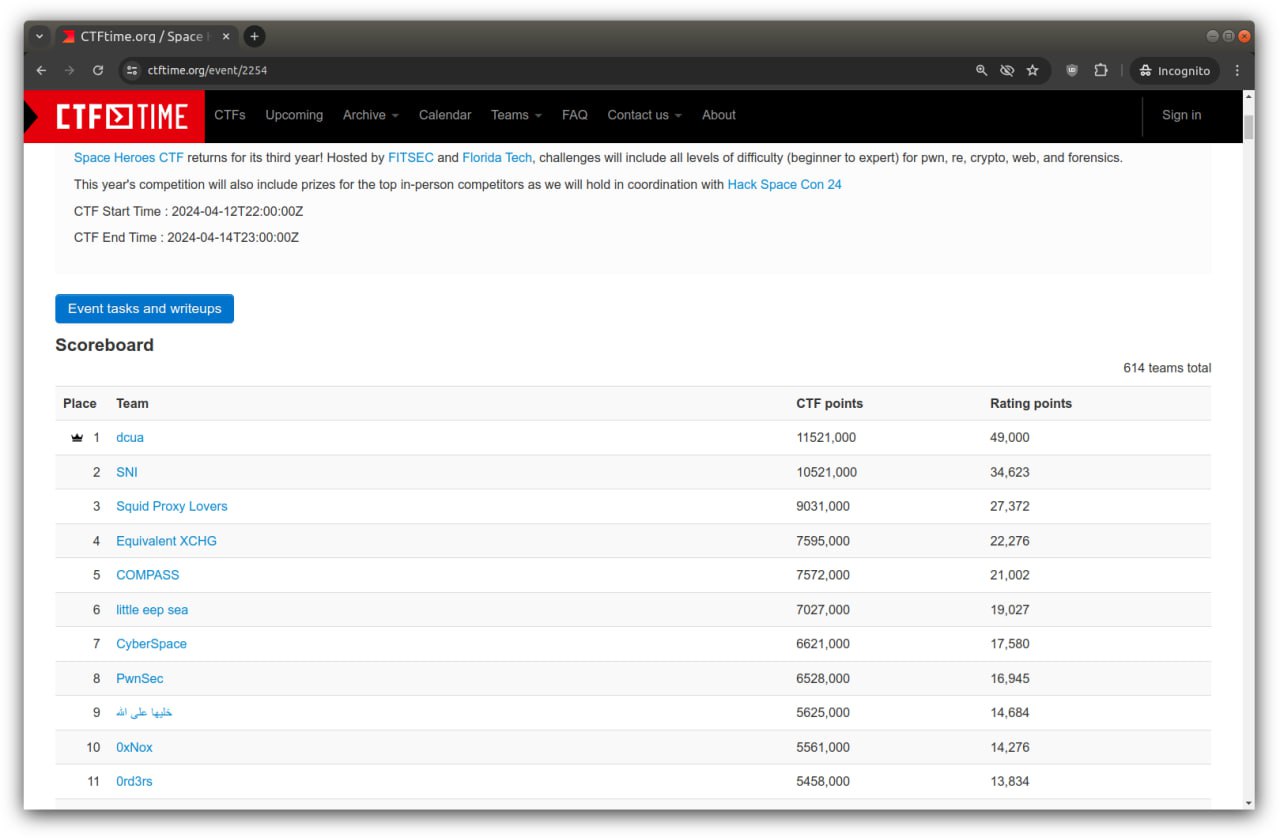This screenshot has height=838, width=1280.
Task: Follow the Hack Space Con 24 link
Action: (x=784, y=185)
